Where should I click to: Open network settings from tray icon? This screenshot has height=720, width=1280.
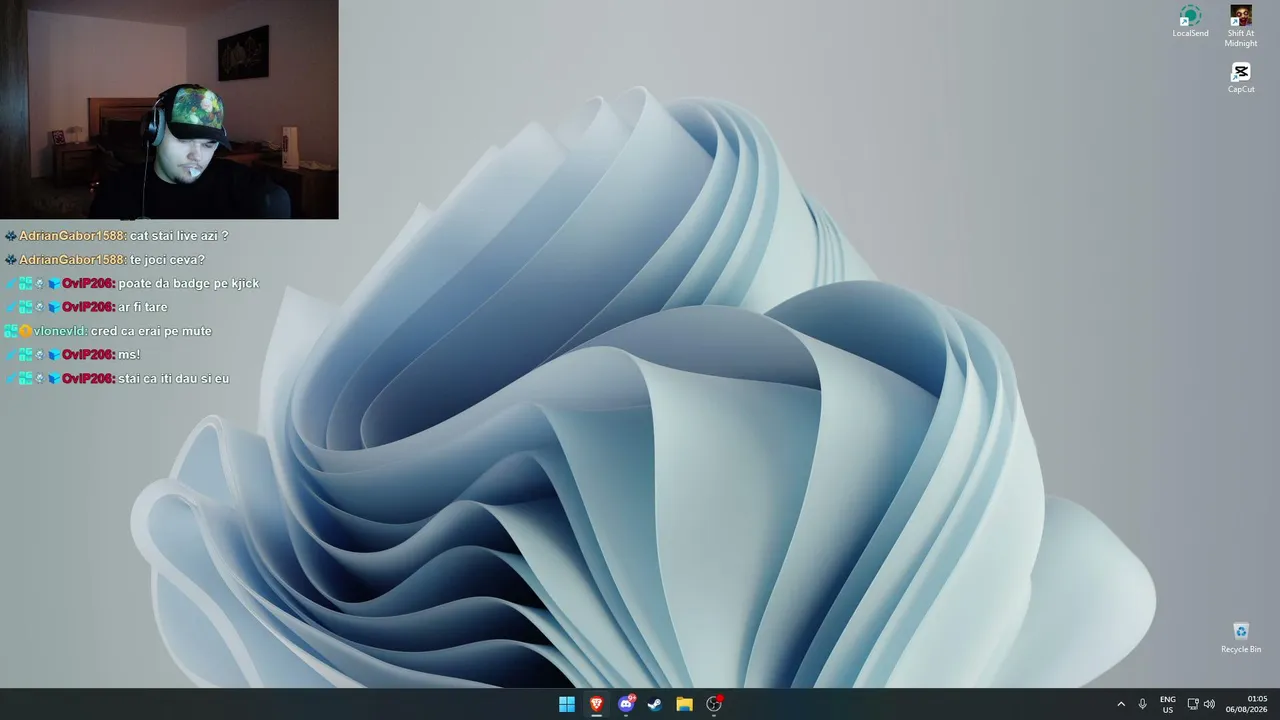coord(1193,704)
